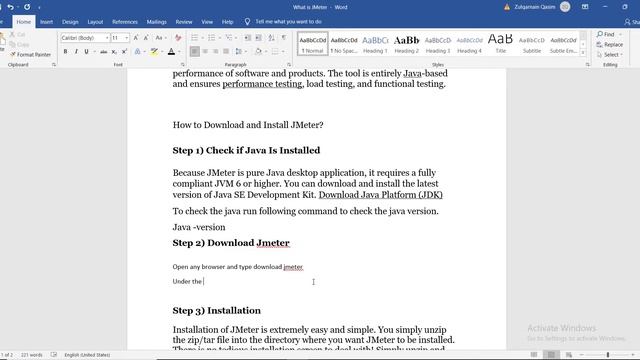Open the View tab
Screen dimensions: 640x360
tap(207, 22)
